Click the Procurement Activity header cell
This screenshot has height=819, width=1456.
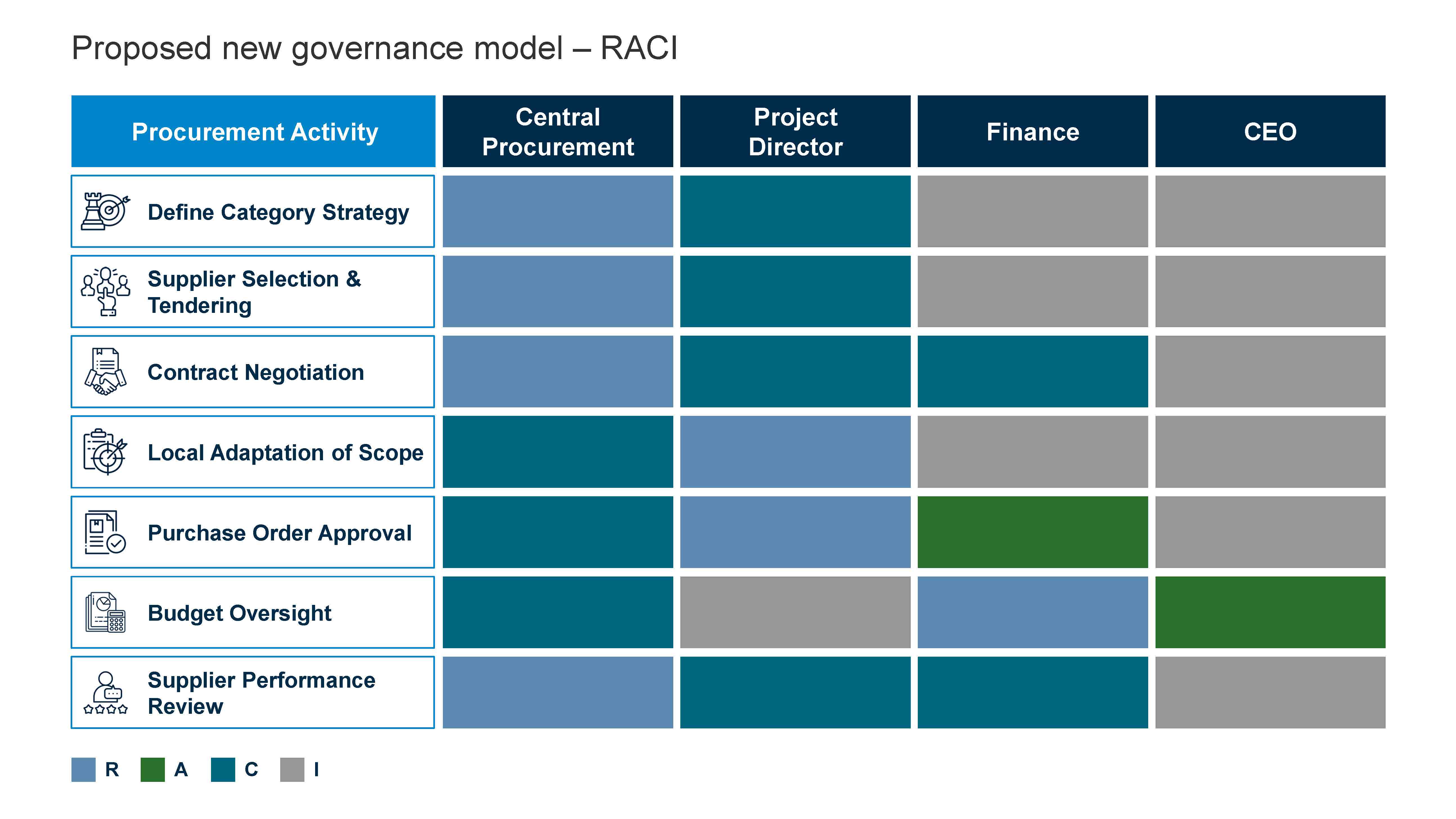253,131
